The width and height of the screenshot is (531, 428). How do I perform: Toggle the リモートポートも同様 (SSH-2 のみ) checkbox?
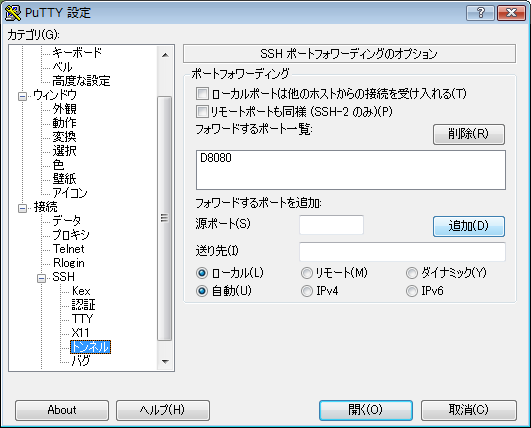(x=202, y=111)
